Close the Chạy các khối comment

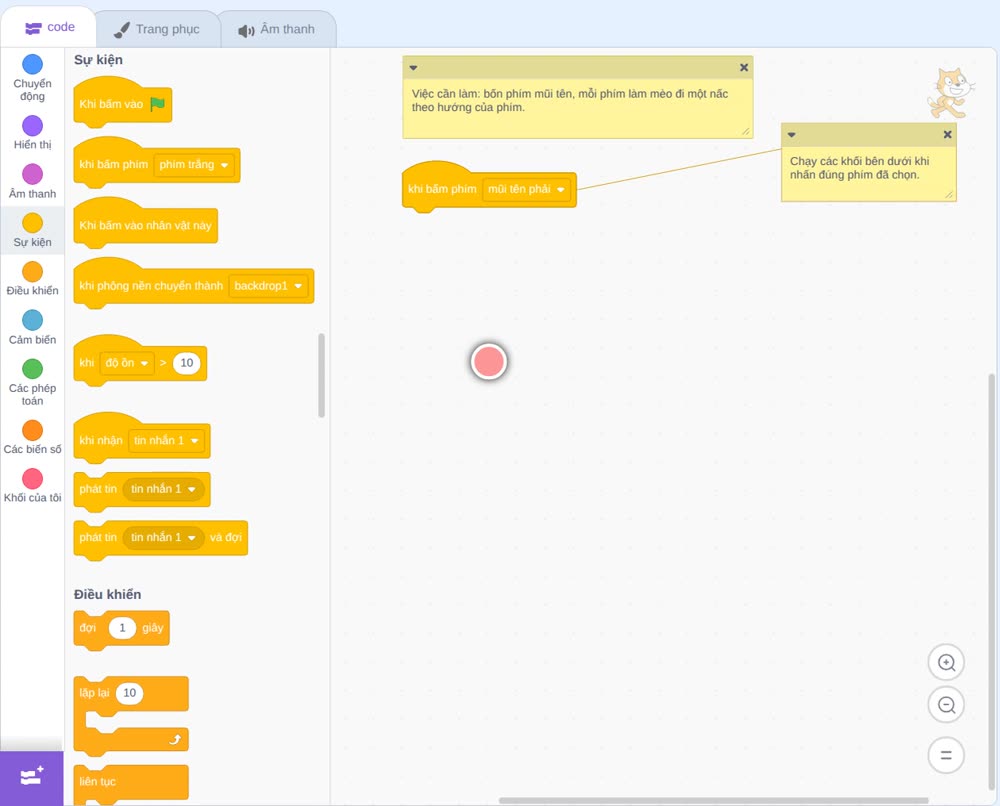pyautogui.click(x=947, y=135)
